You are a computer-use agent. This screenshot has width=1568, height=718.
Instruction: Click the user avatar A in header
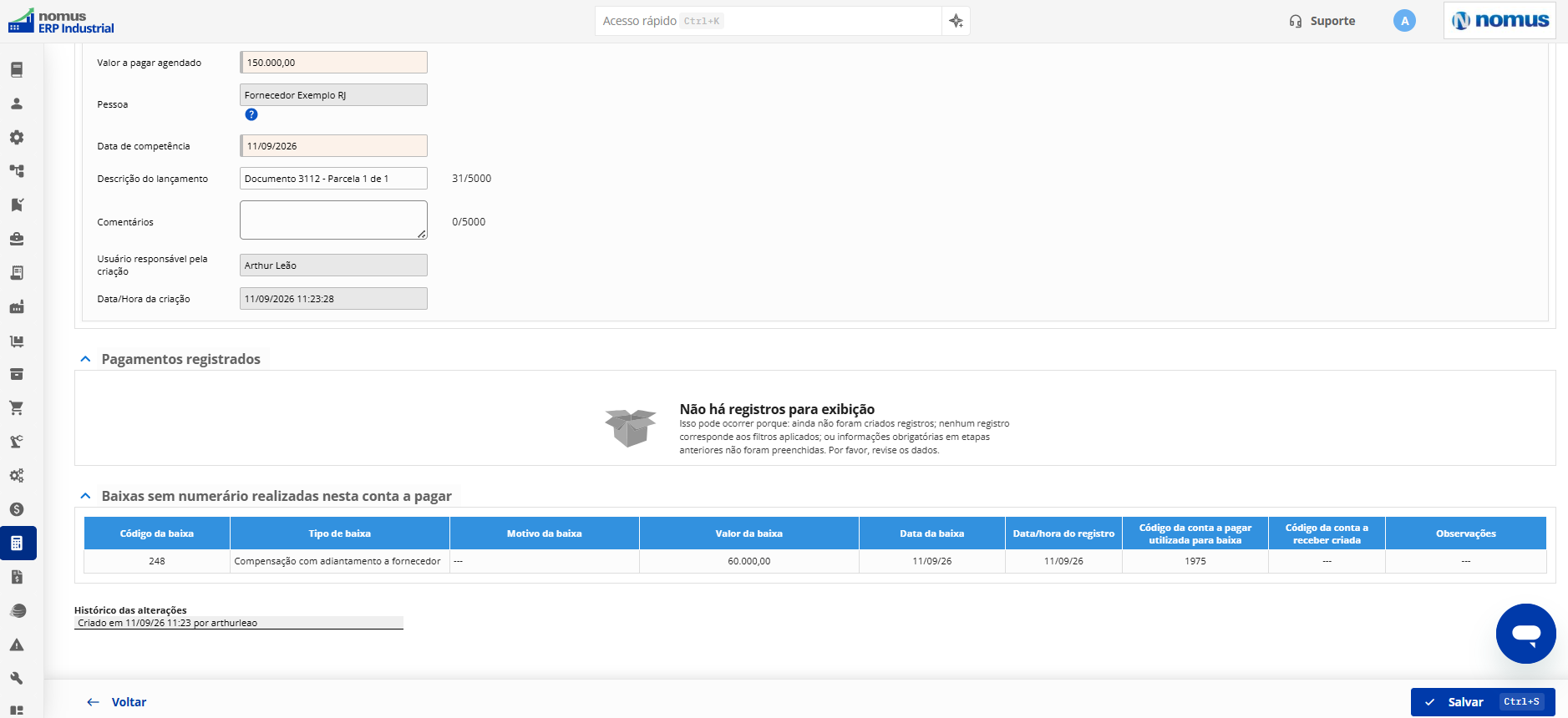[x=1404, y=21]
